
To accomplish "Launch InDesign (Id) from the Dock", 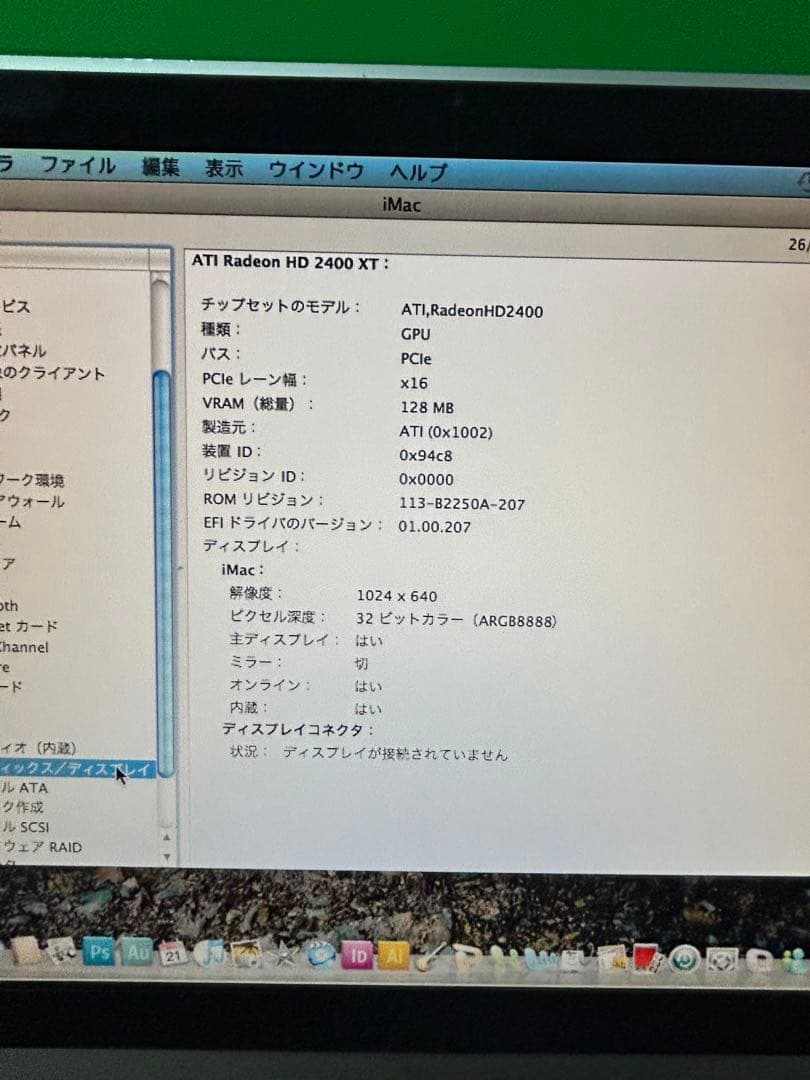I will [x=357, y=956].
